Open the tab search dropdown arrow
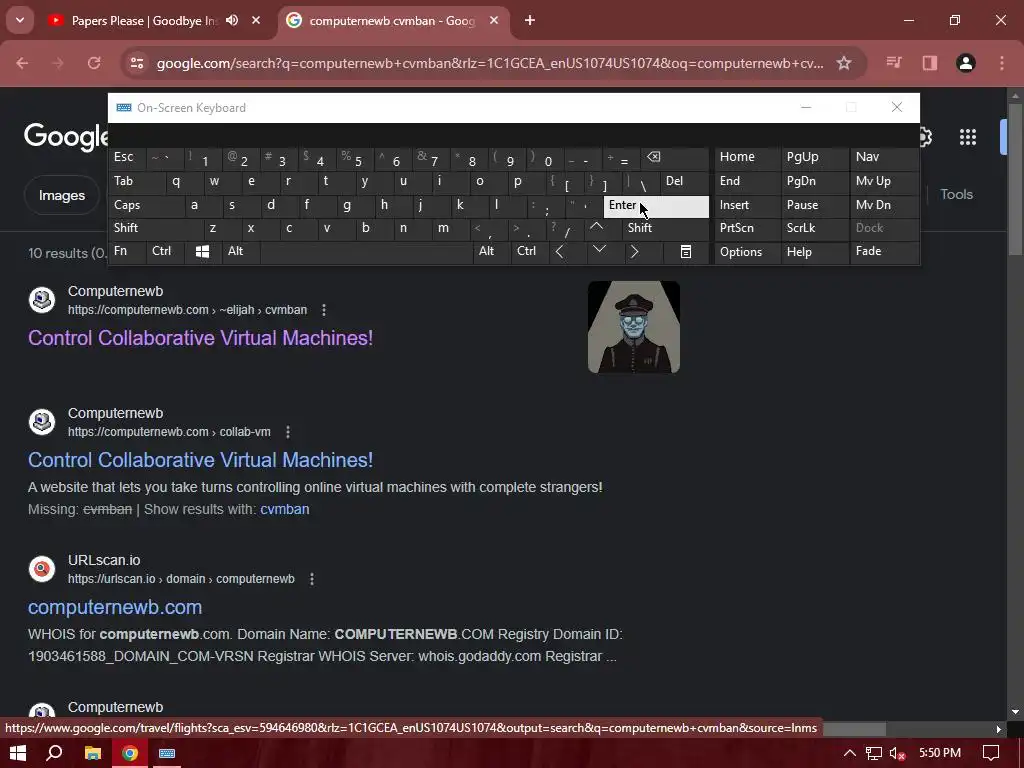Viewport: 1024px width, 768px height. [x=20, y=20]
